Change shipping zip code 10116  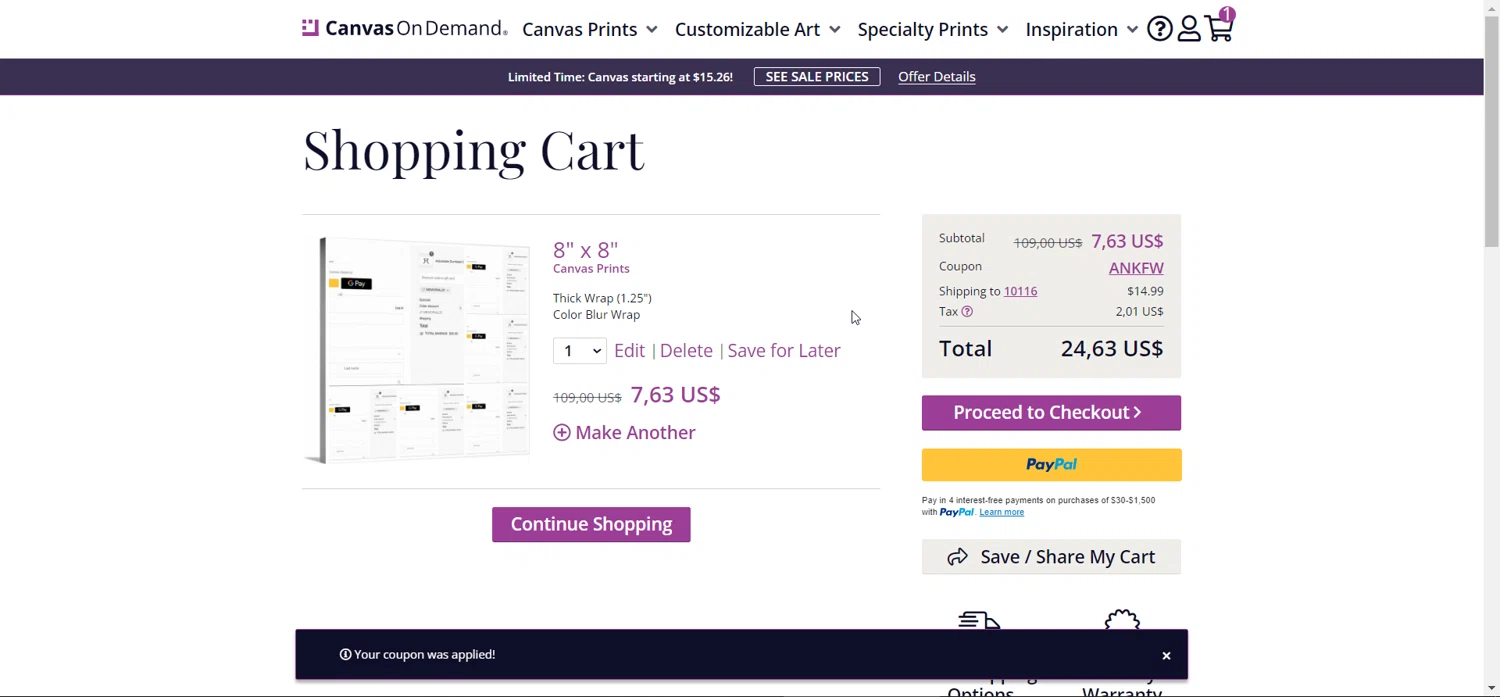1020,291
